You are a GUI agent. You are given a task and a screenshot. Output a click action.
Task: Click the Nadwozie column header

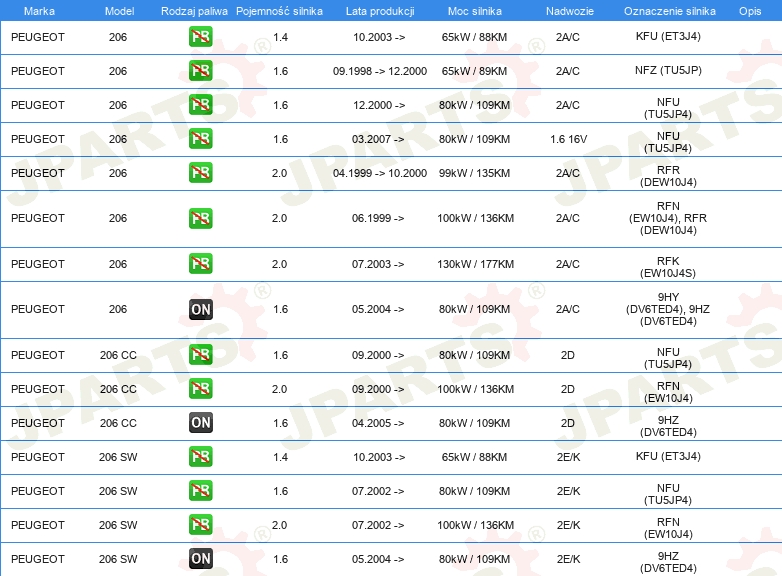pos(570,11)
